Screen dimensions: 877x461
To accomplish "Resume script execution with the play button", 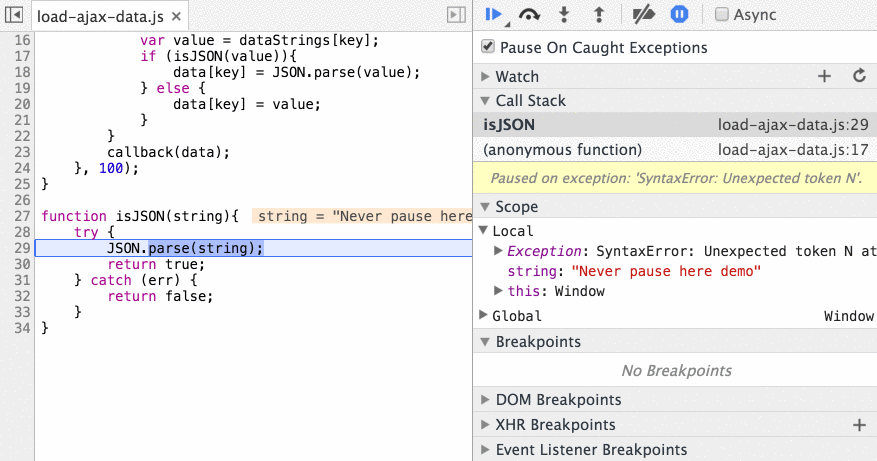I will [x=493, y=14].
